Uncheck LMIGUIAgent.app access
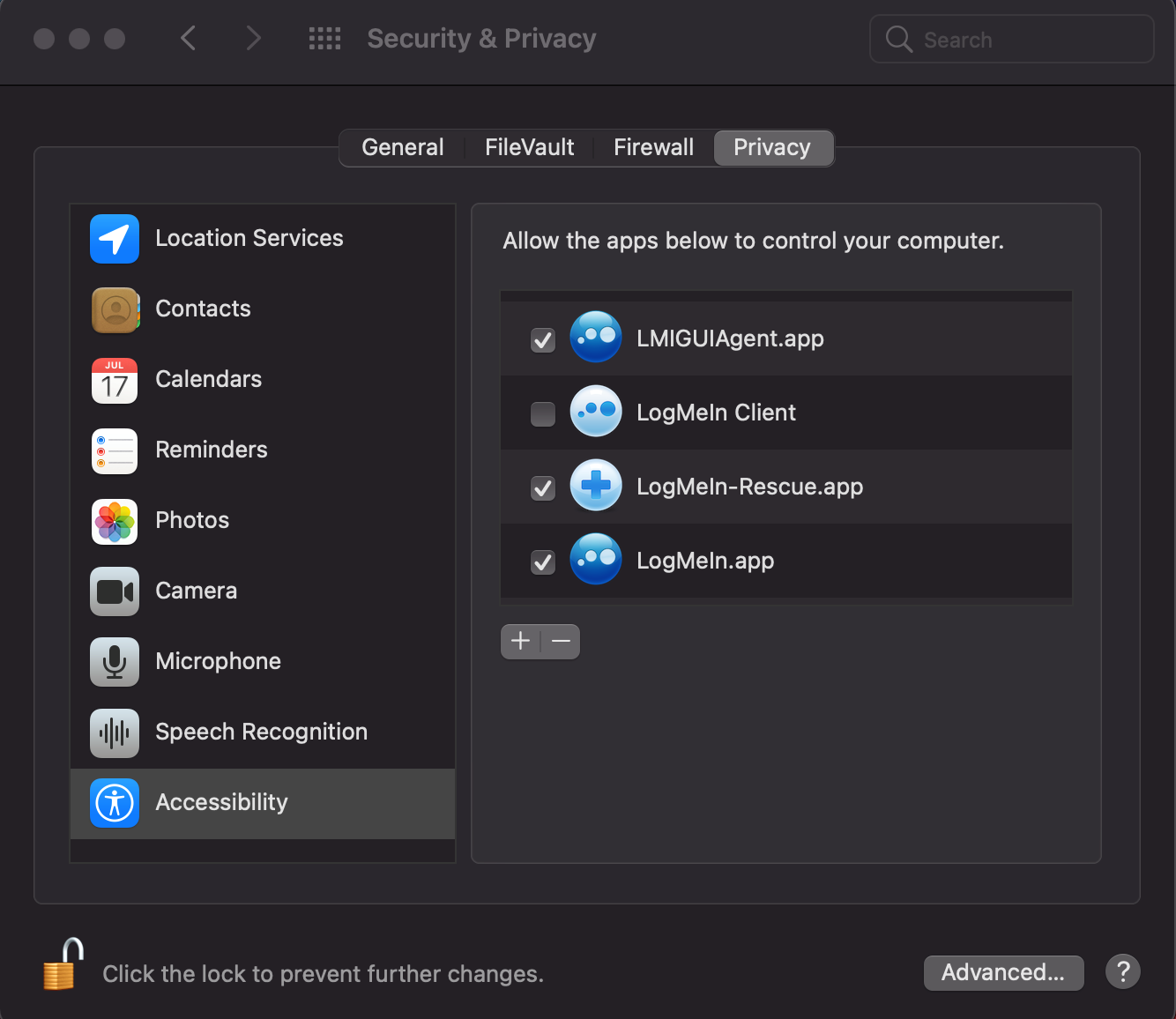The width and height of the screenshot is (1176, 1019). click(x=542, y=339)
